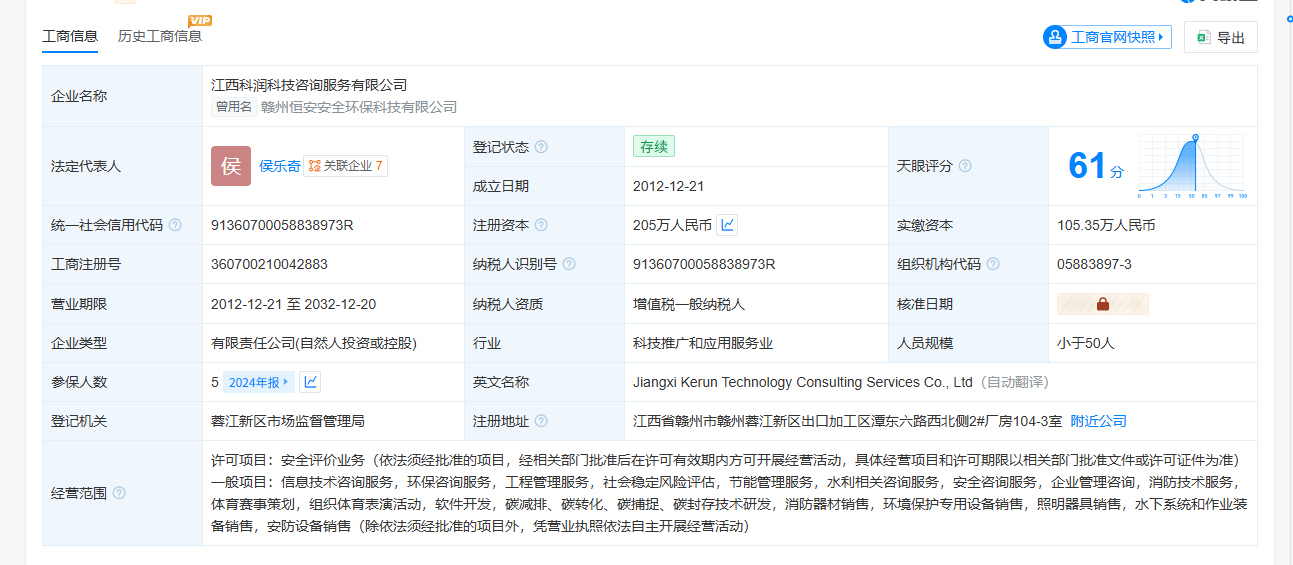Screen dimensions: 1293x565
Task: Open the 工商信息 tab
Action: [70, 37]
